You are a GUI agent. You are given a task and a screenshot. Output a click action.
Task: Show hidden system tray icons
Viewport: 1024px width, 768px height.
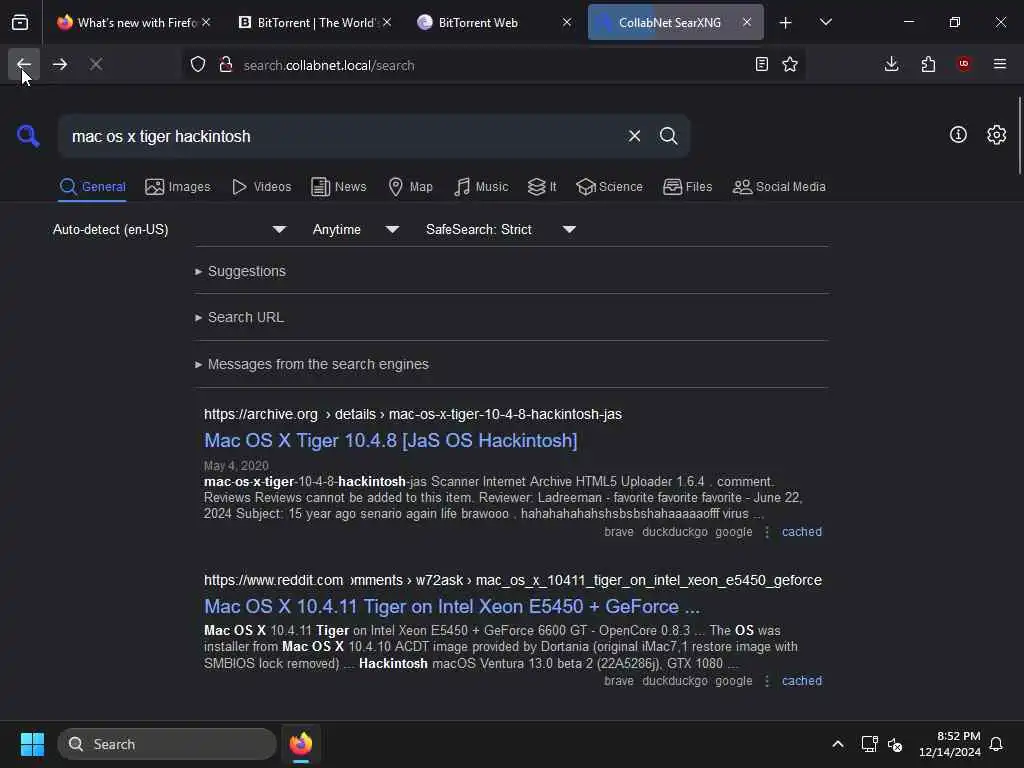838,744
